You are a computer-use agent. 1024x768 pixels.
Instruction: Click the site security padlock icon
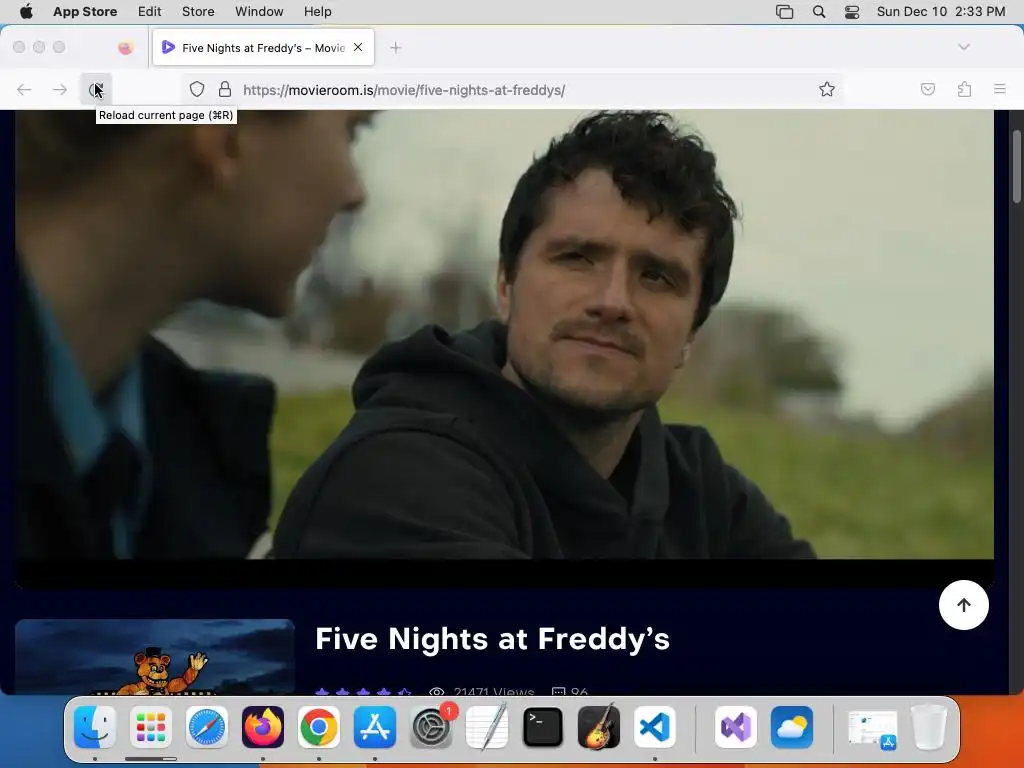click(225, 89)
